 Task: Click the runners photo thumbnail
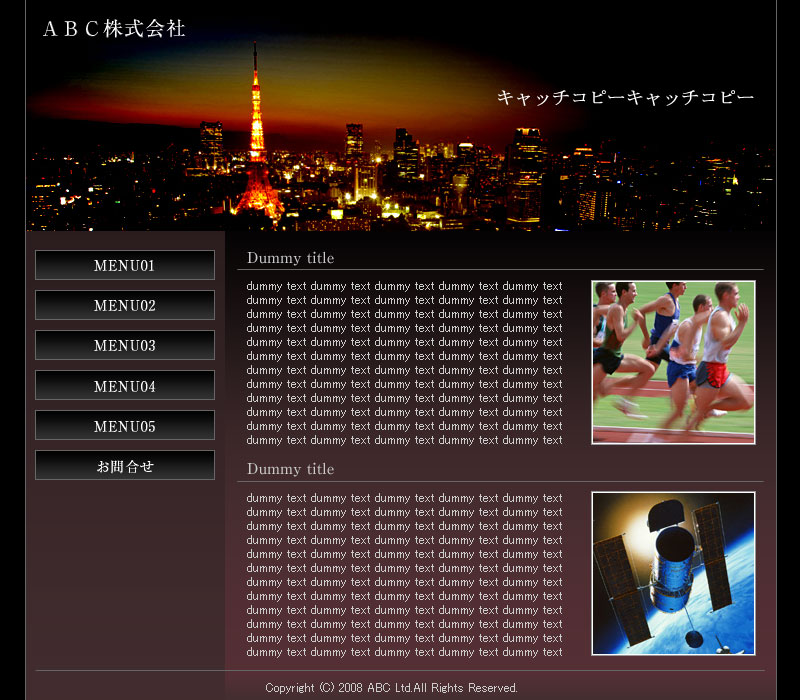[x=673, y=362]
